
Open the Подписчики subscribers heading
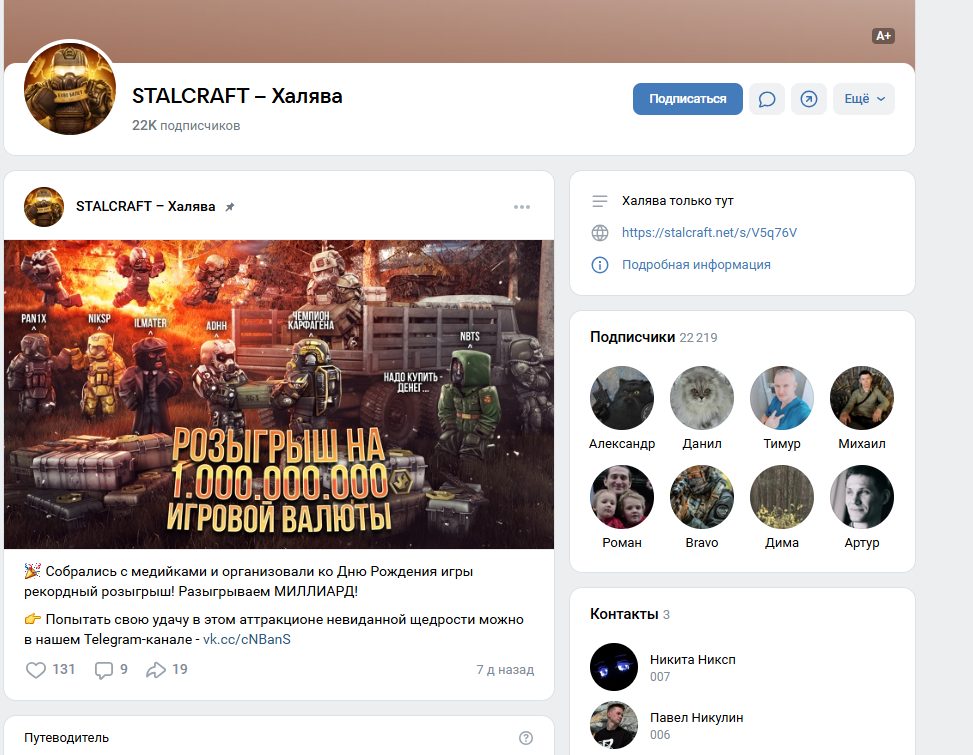click(632, 337)
